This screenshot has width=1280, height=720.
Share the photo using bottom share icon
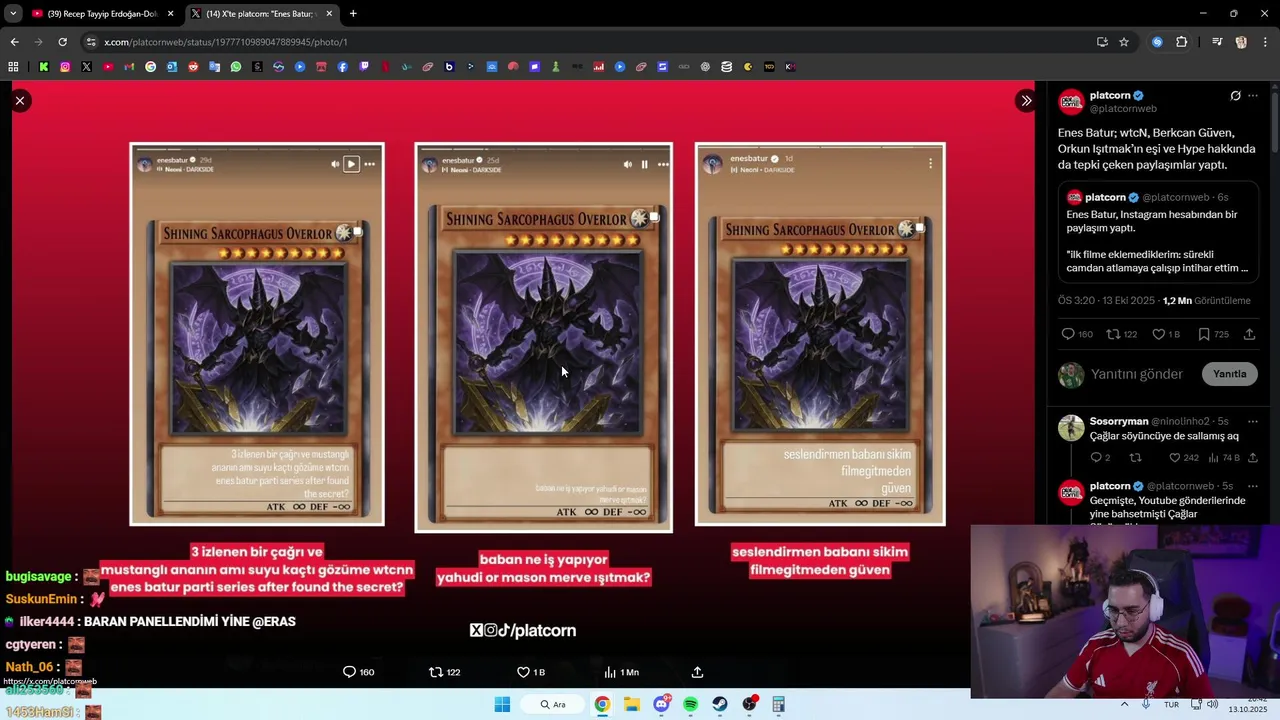tap(697, 672)
